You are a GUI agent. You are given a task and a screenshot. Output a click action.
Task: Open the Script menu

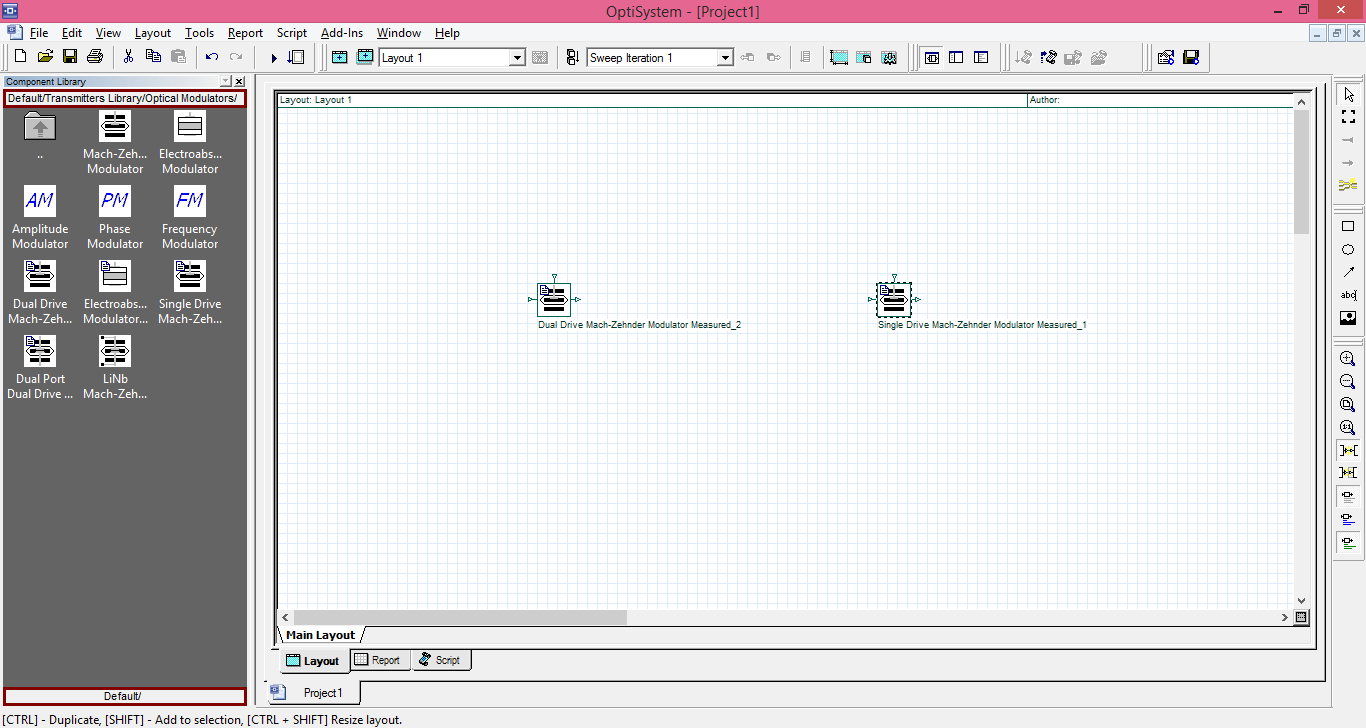coord(291,32)
